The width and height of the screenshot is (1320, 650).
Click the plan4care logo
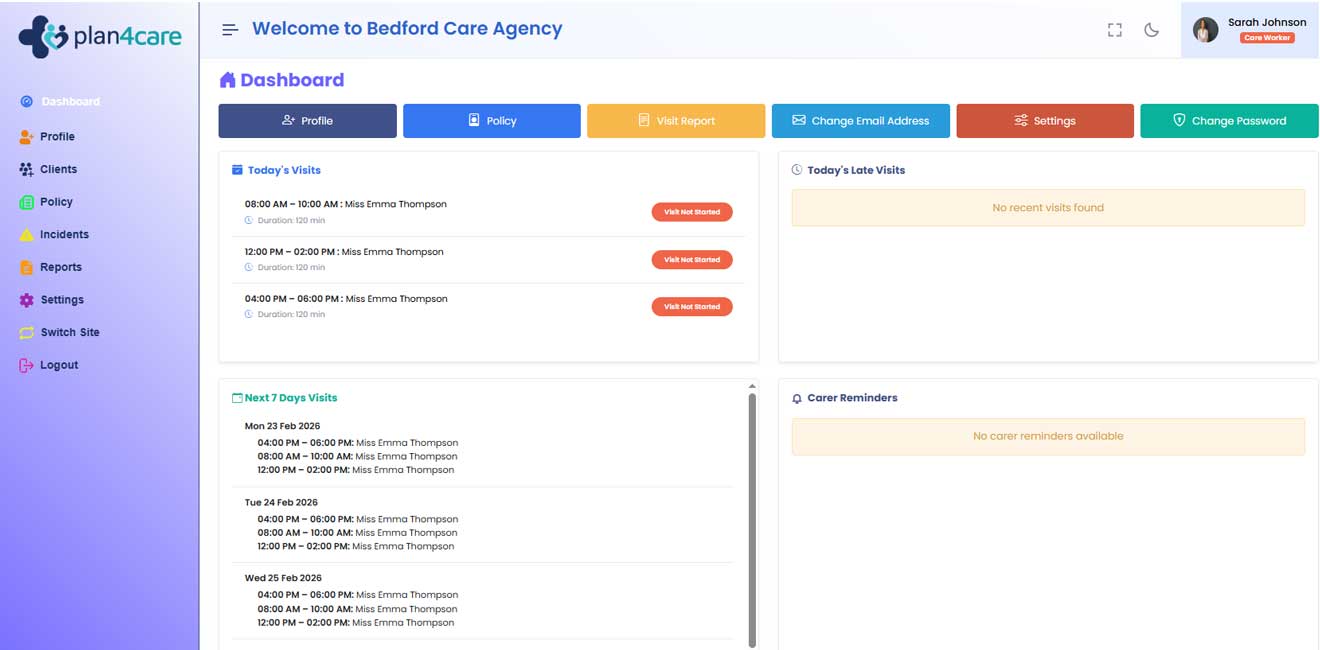[x=100, y=37]
